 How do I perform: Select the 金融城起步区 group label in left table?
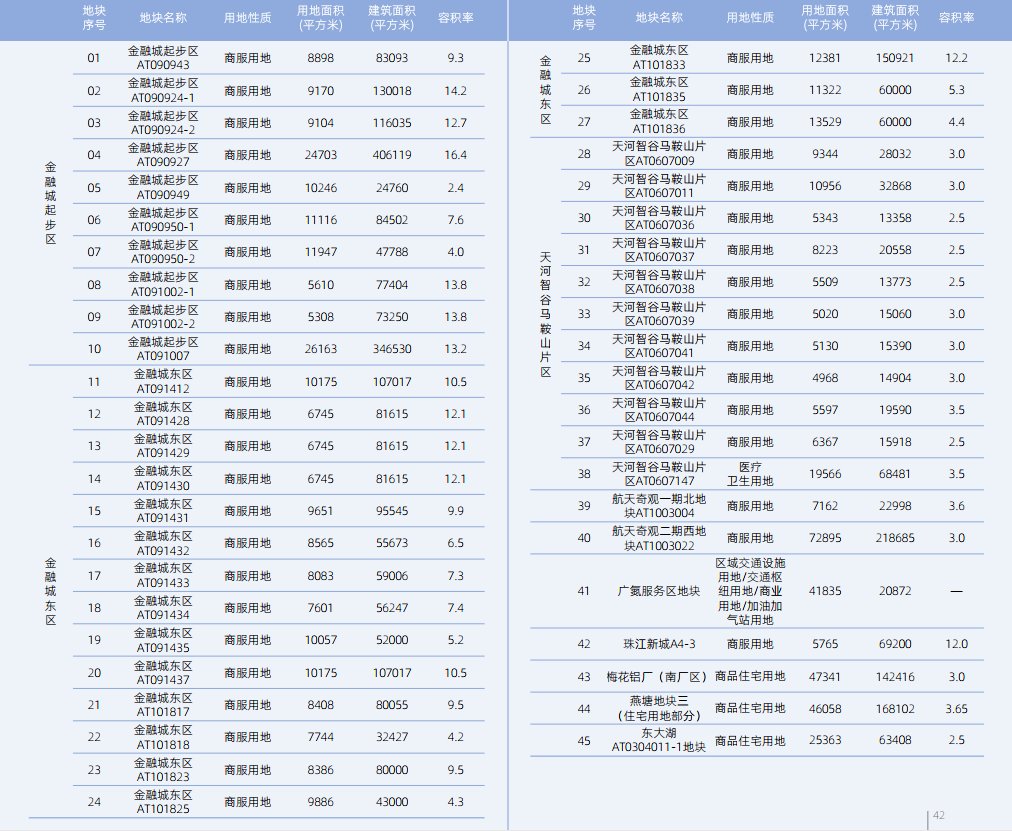coord(50,203)
